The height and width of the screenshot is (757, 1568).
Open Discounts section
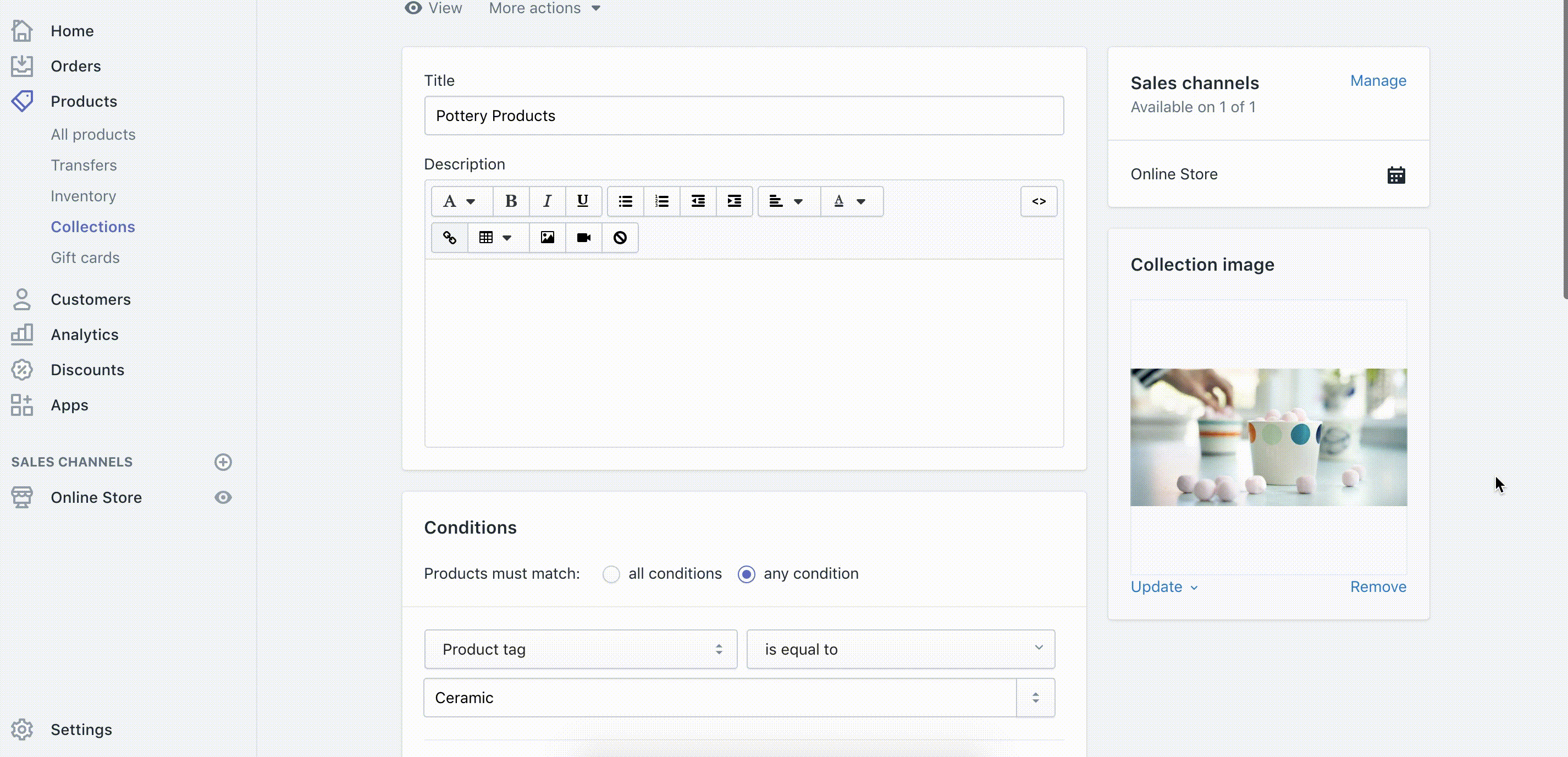87,370
